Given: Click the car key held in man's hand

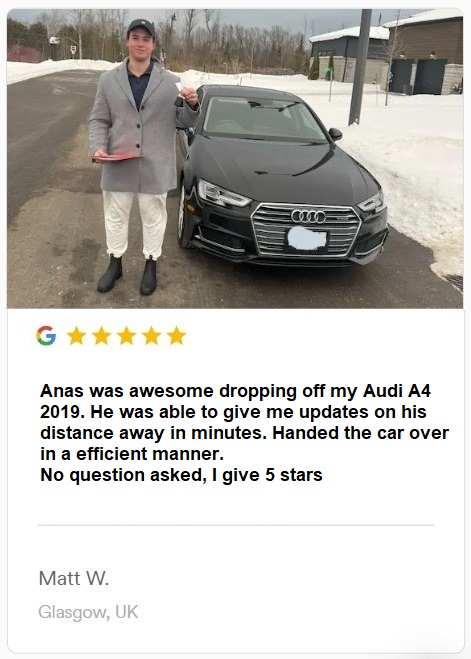Looking at the screenshot, I should pos(179,94).
